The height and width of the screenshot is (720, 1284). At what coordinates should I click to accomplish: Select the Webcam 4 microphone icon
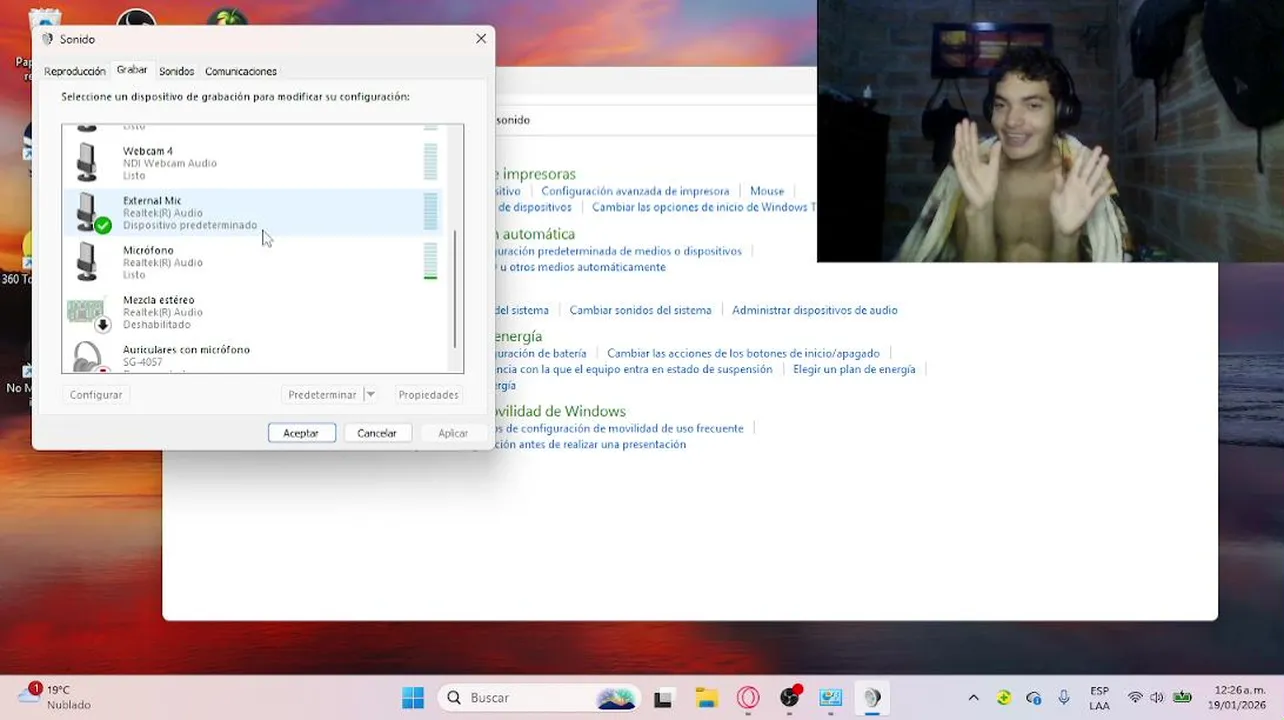[x=88, y=162]
